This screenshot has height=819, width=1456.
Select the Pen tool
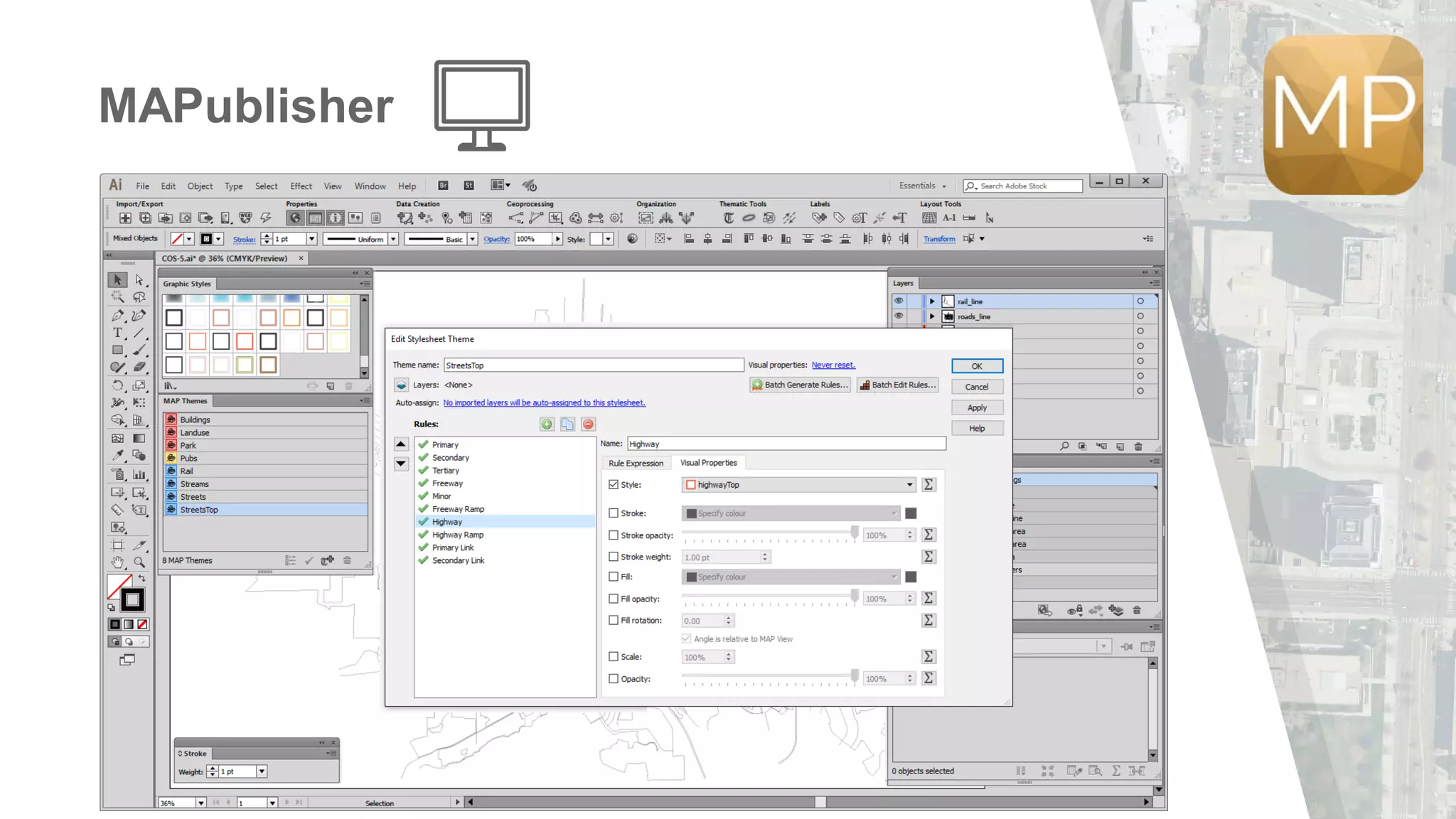tap(118, 315)
